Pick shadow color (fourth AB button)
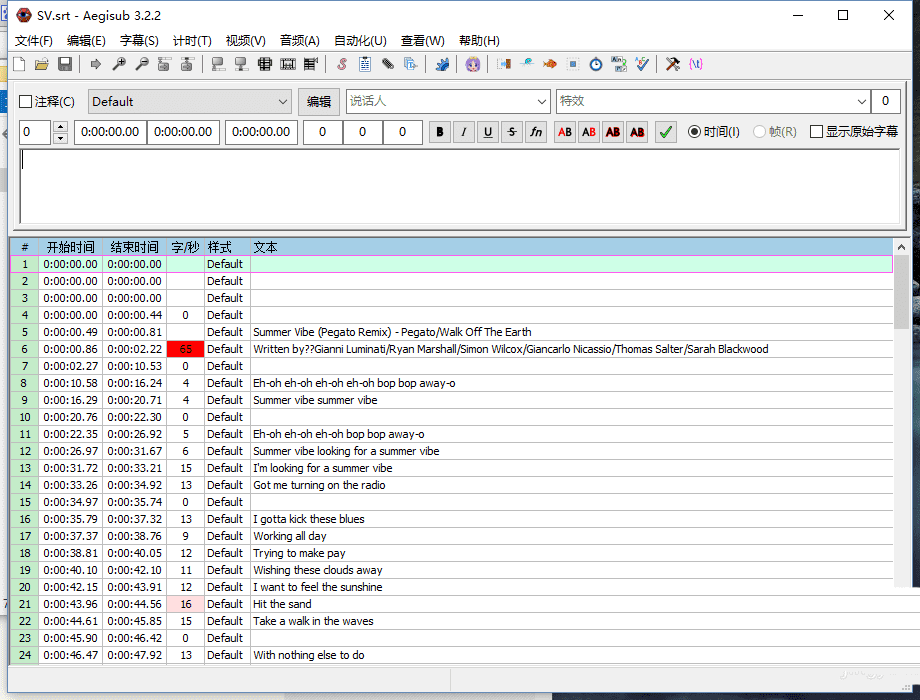Viewport: 920px width, 700px height. [637, 132]
